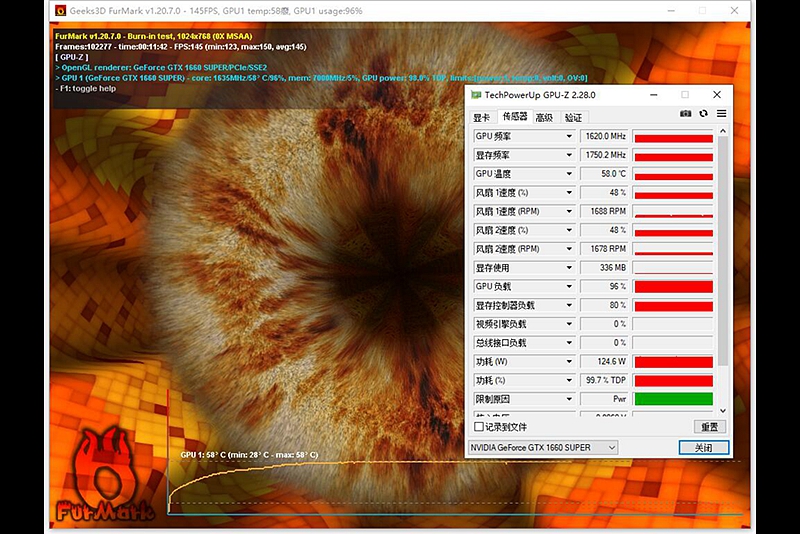Enable the 记录到文件 checkbox
The width and height of the screenshot is (800, 534).
[479, 426]
